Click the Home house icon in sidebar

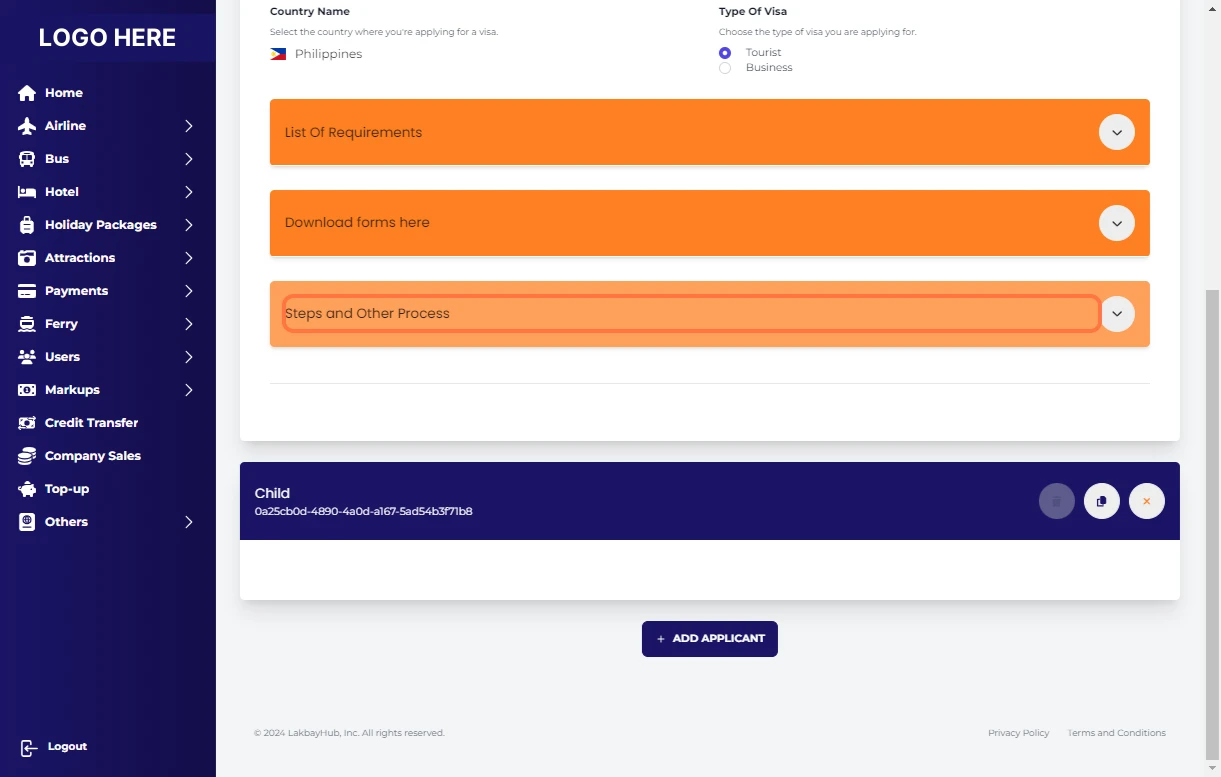(27, 93)
